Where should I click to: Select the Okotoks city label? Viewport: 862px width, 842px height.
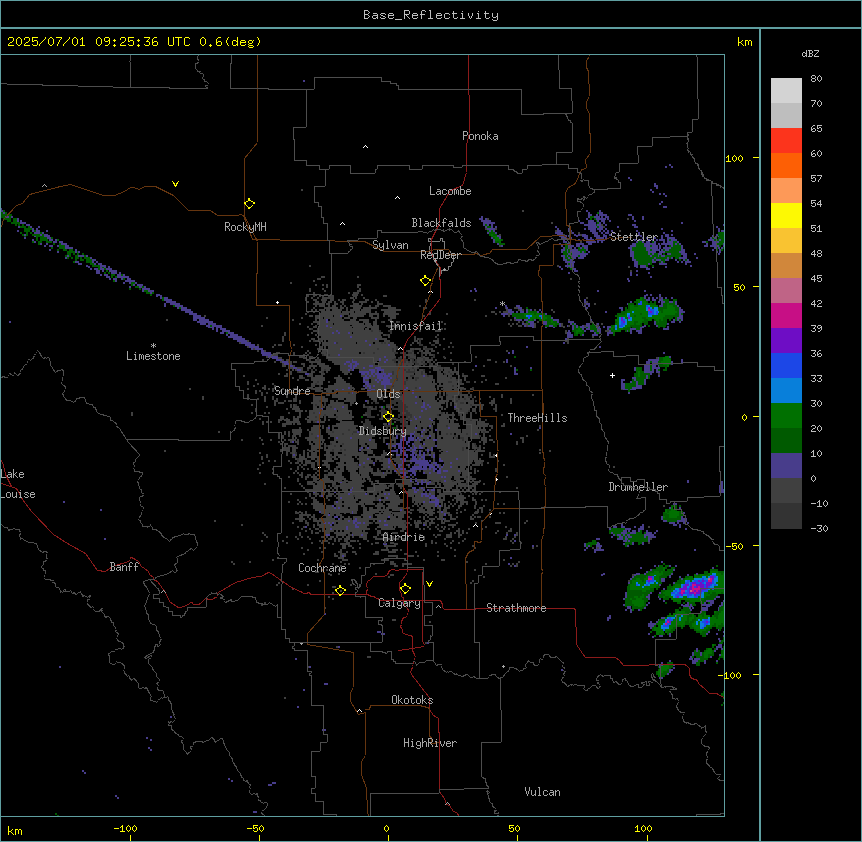(x=412, y=700)
